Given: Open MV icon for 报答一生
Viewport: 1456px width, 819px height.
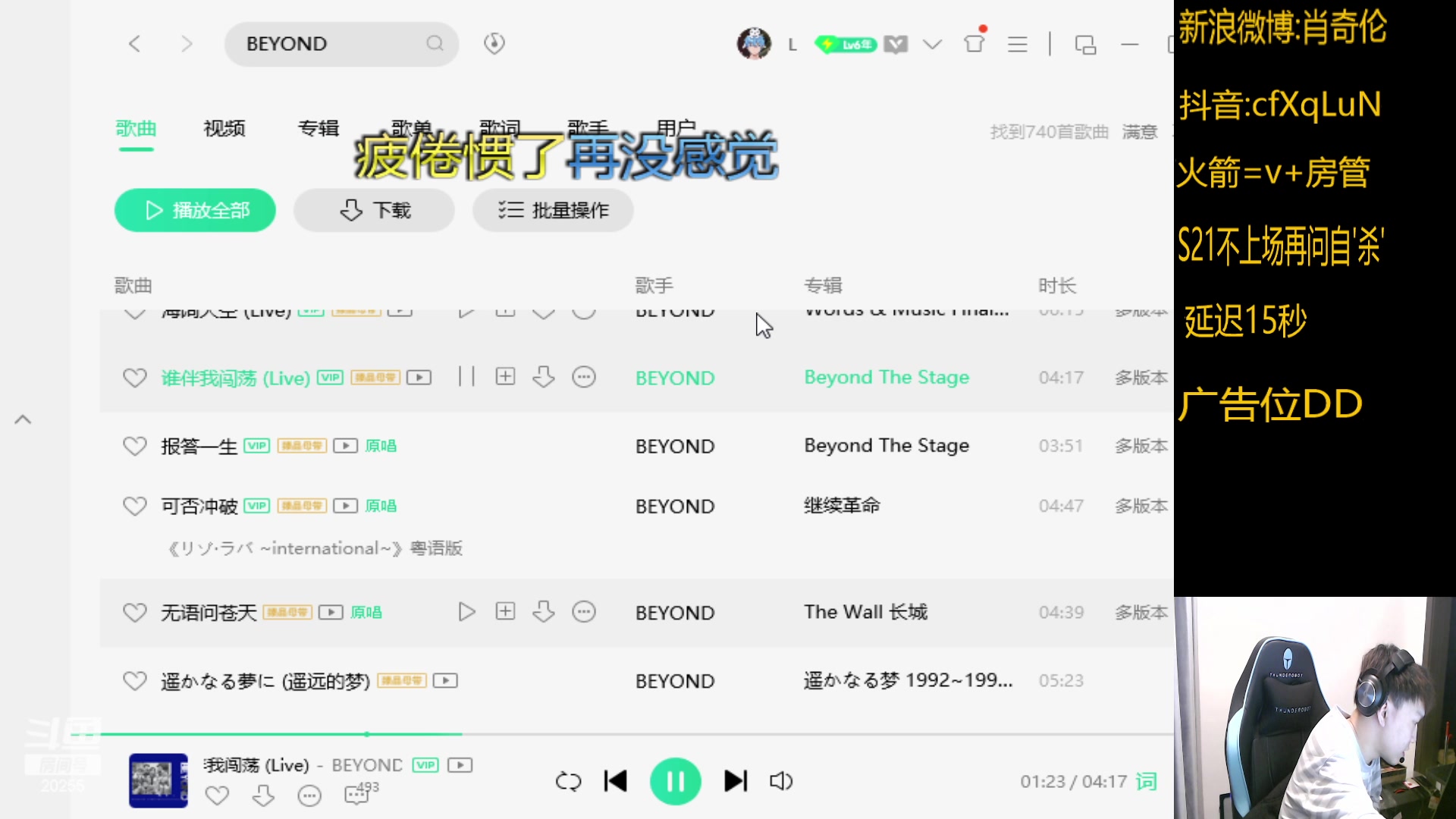Looking at the screenshot, I should (x=345, y=446).
